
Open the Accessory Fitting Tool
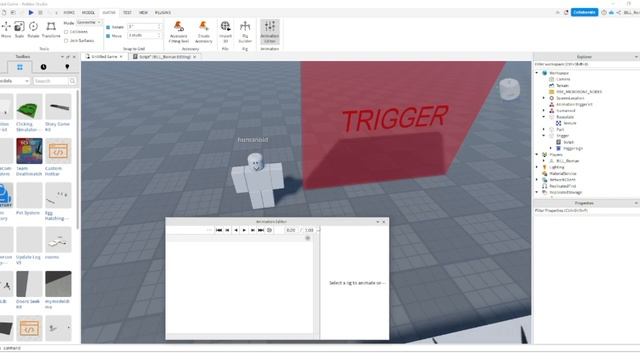(x=178, y=31)
